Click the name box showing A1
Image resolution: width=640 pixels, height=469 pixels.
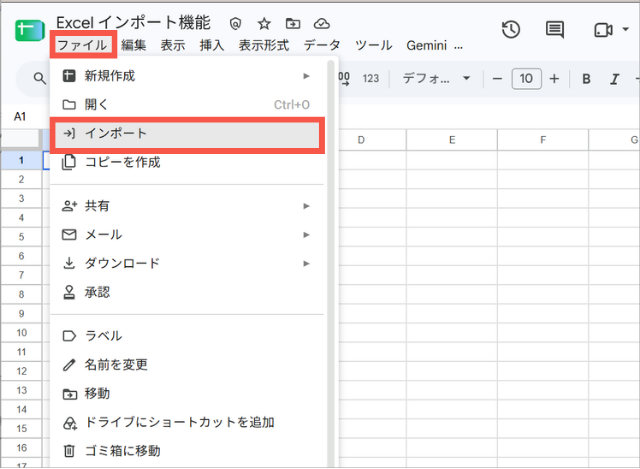click(x=20, y=117)
